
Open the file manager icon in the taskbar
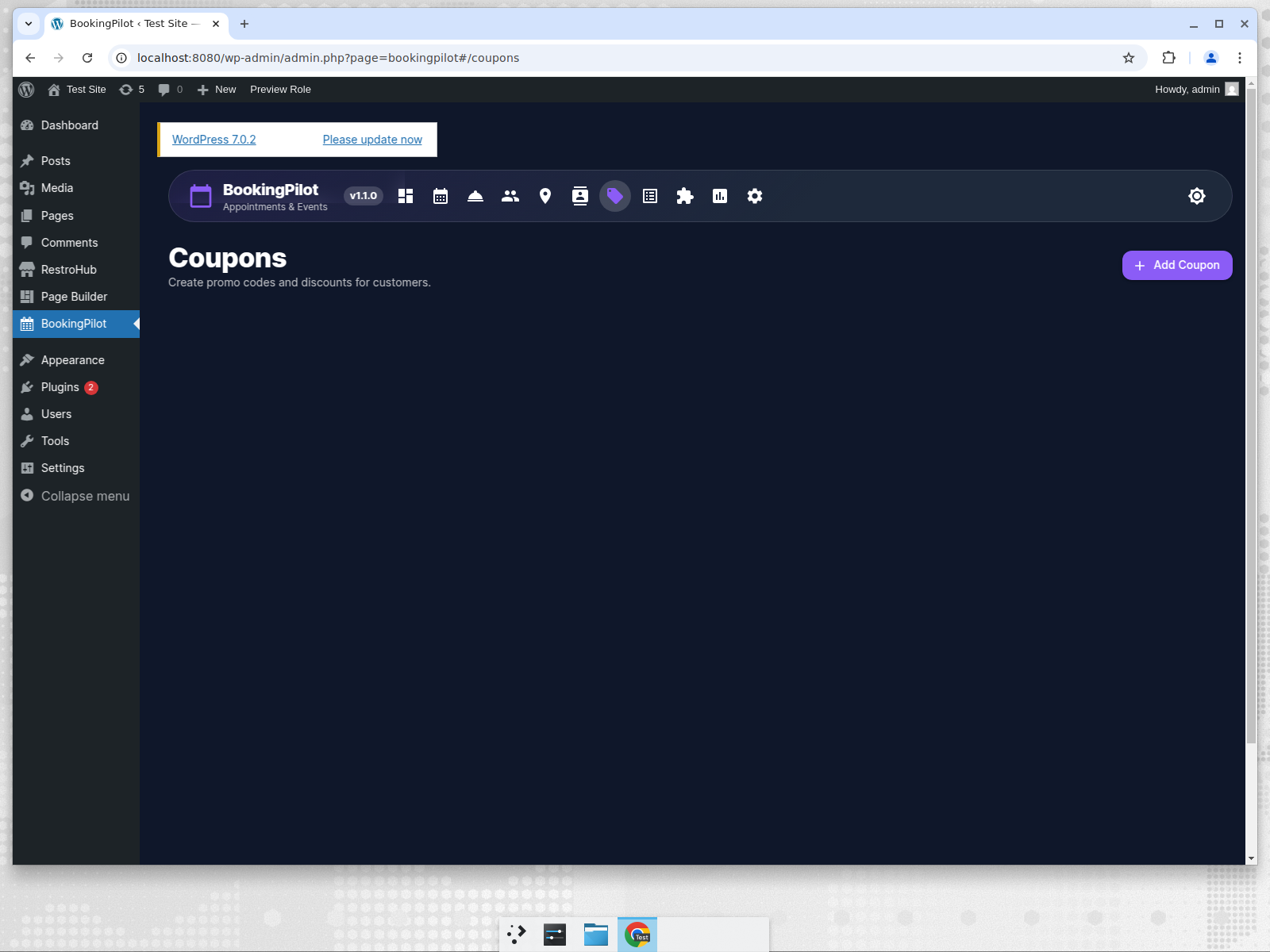(596, 935)
